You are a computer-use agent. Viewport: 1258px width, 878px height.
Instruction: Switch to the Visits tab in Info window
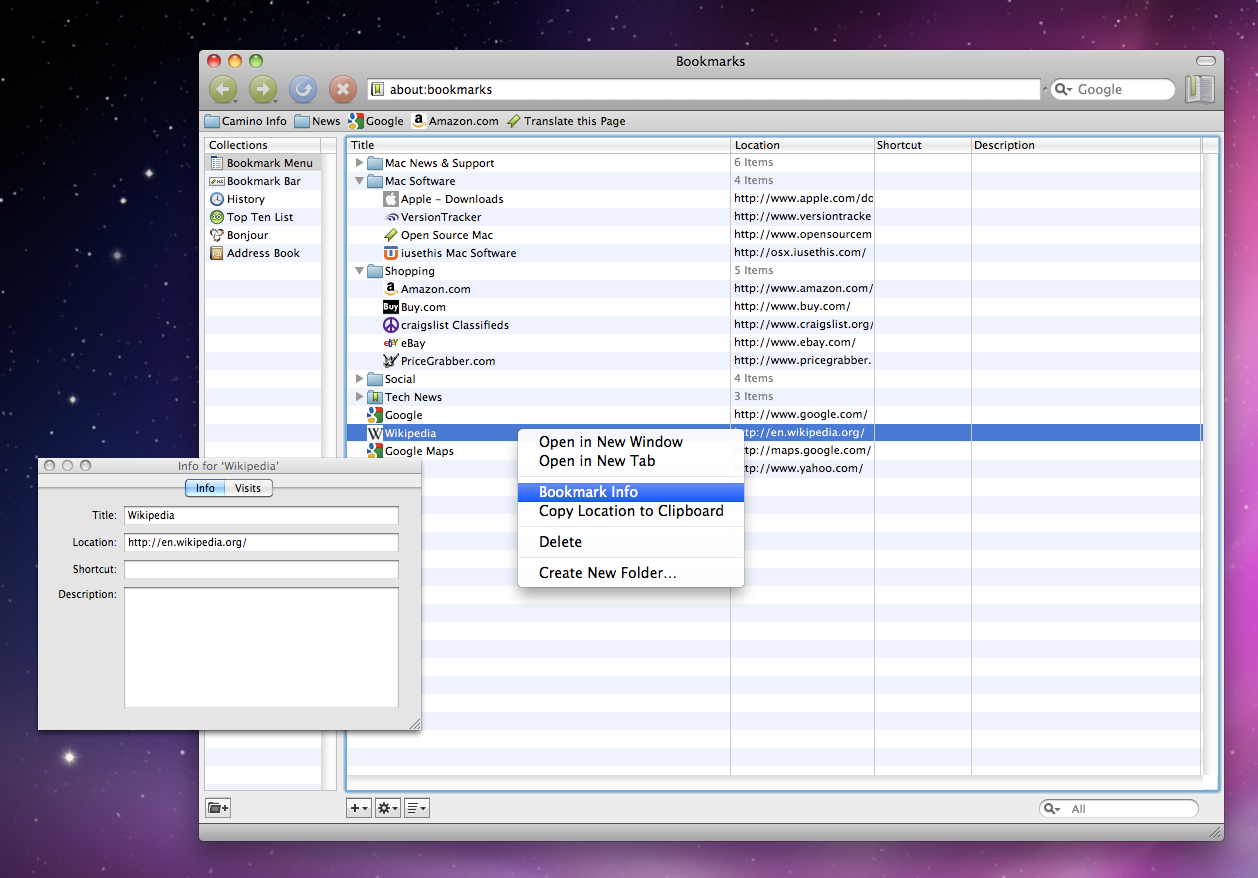pyautogui.click(x=248, y=488)
